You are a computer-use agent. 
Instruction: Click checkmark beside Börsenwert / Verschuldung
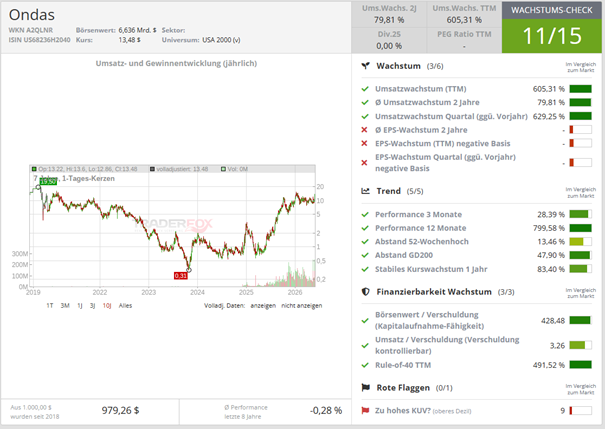[365, 320]
